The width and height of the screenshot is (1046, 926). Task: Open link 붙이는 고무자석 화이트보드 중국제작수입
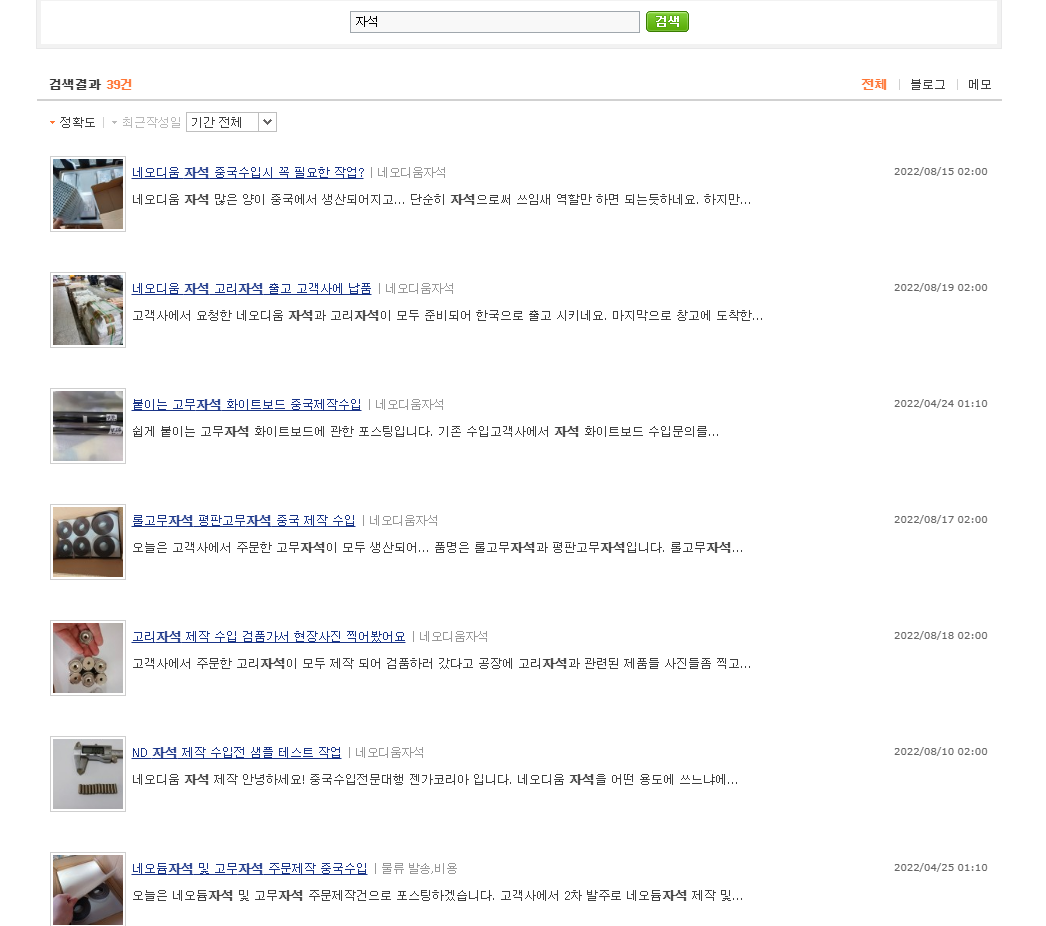pyautogui.click(x=246, y=404)
